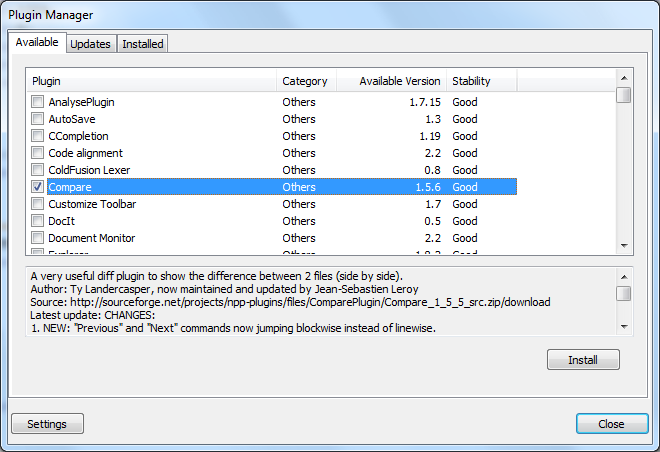Sort by the Category column header
The image size is (660, 452).
306,81
